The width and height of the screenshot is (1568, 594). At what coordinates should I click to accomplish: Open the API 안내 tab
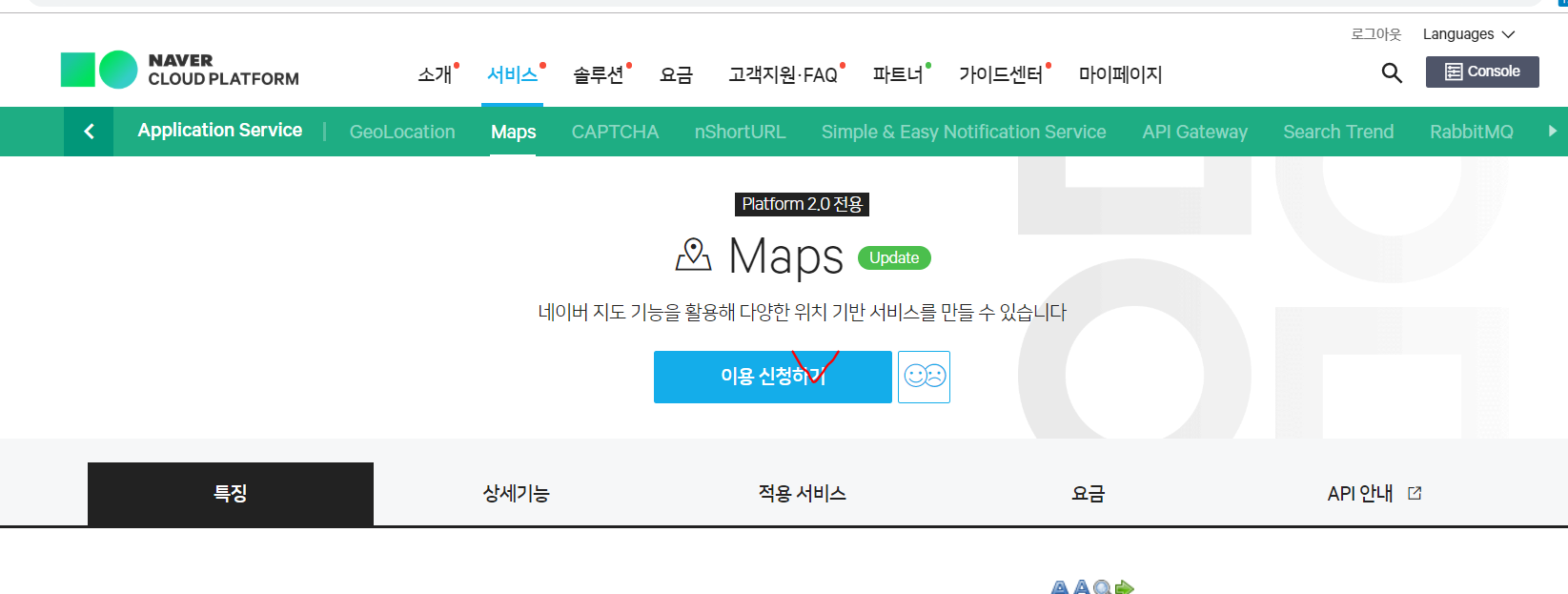[x=1375, y=494]
